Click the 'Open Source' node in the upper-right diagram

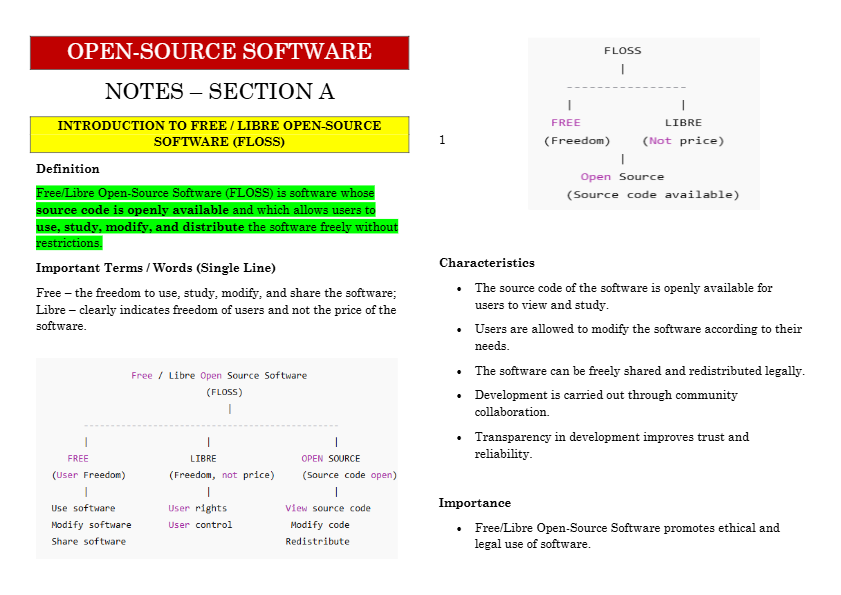click(622, 177)
